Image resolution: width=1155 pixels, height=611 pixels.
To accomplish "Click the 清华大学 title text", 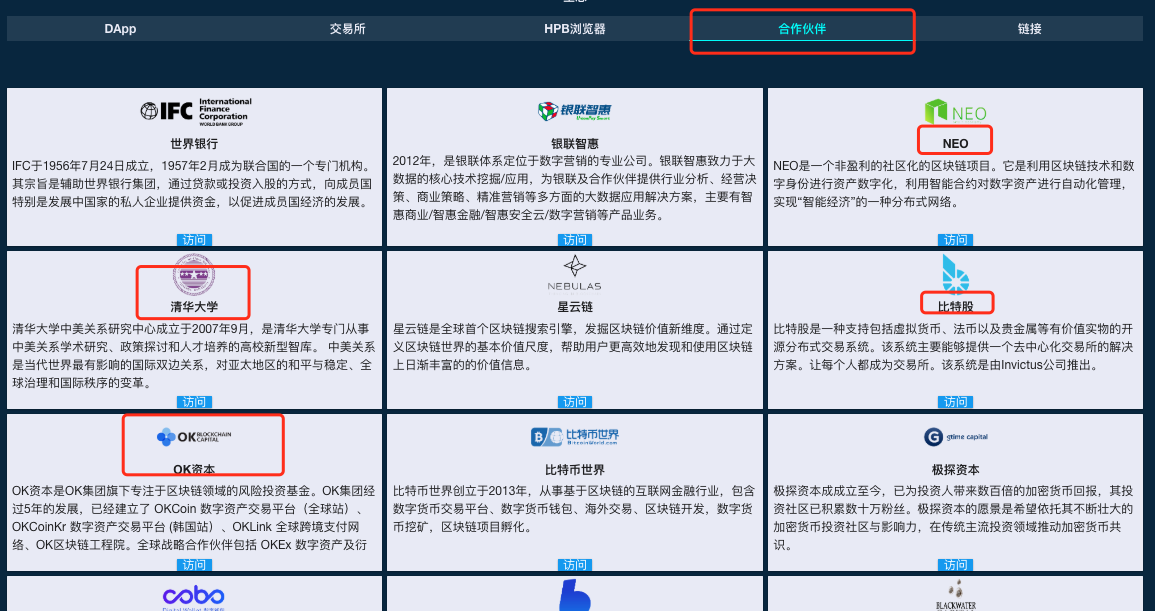I will tap(194, 307).
